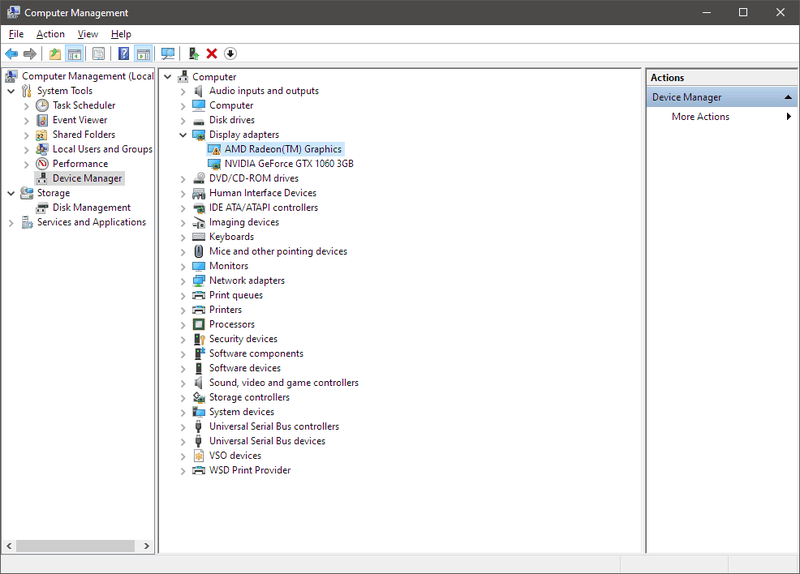Viewport: 800px width, 574px height.
Task: Select DVD/CD-ROM drives category
Action: point(254,179)
